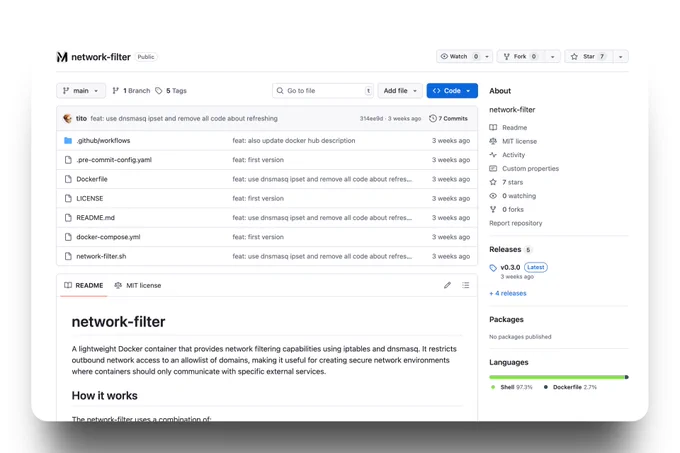
Task: Open .pre-commit-config.yaml file
Action: click(x=114, y=160)
